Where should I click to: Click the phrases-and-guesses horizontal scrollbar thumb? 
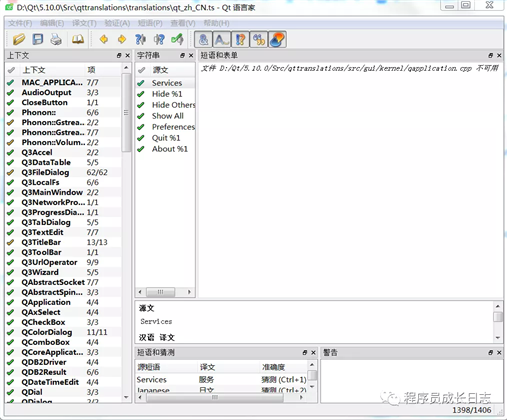(214, 397)
